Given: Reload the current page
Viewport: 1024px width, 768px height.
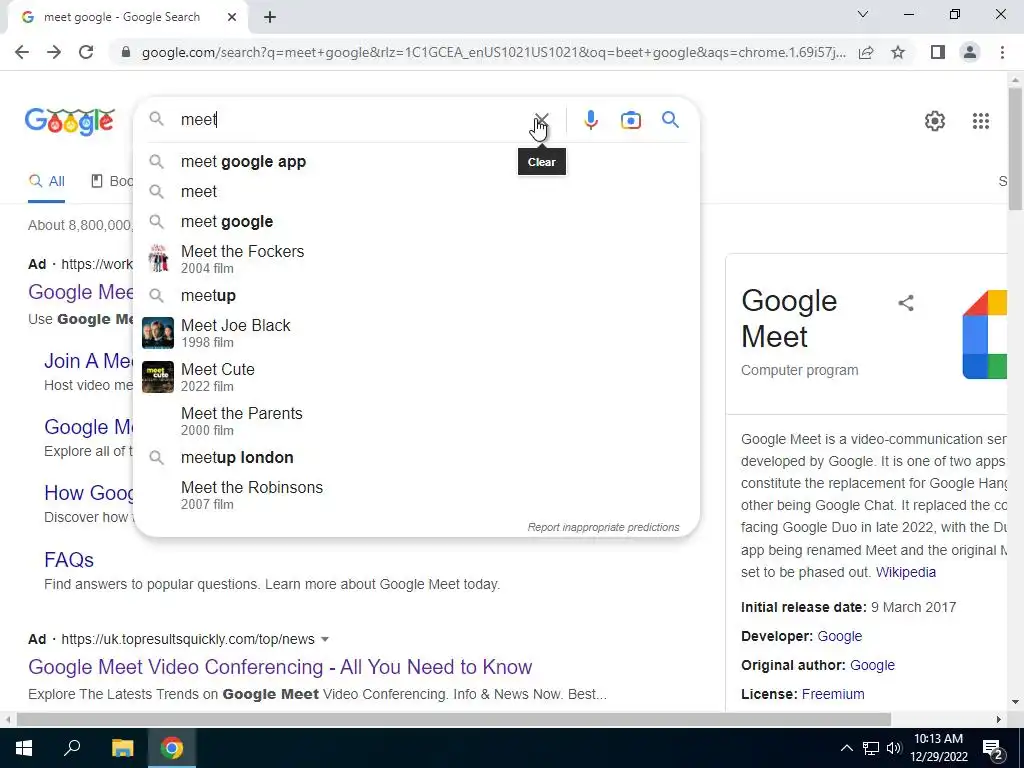Looking at the screenshot, I should click(86, 52).
